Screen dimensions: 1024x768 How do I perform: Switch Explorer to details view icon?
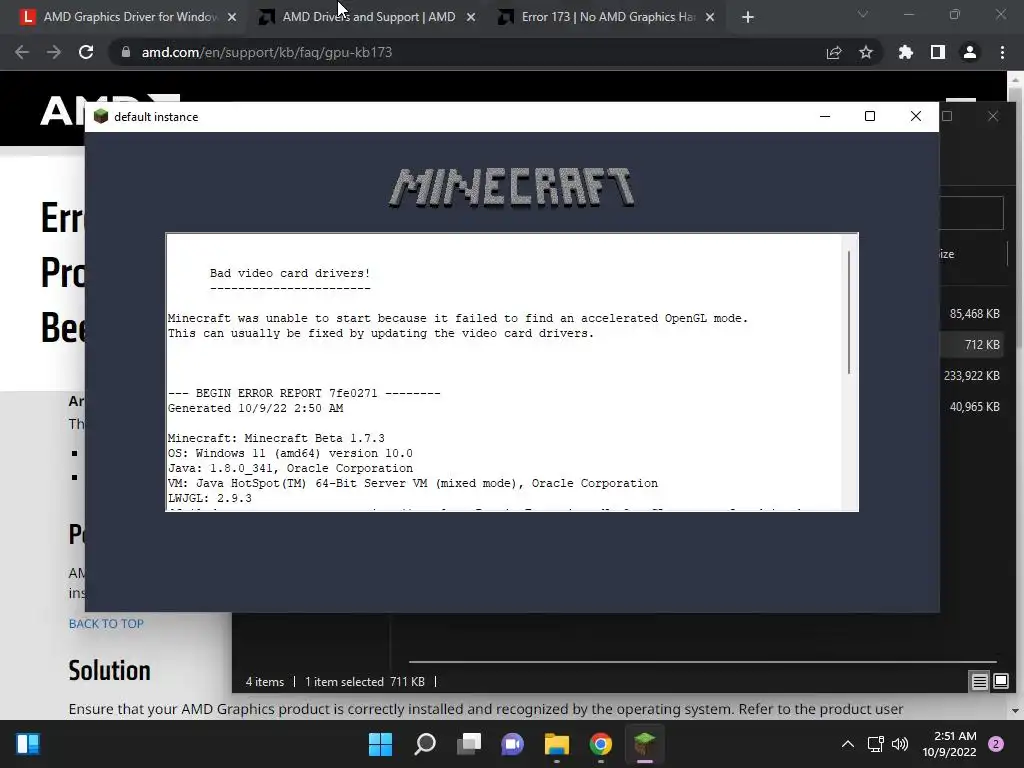(979, 682)
